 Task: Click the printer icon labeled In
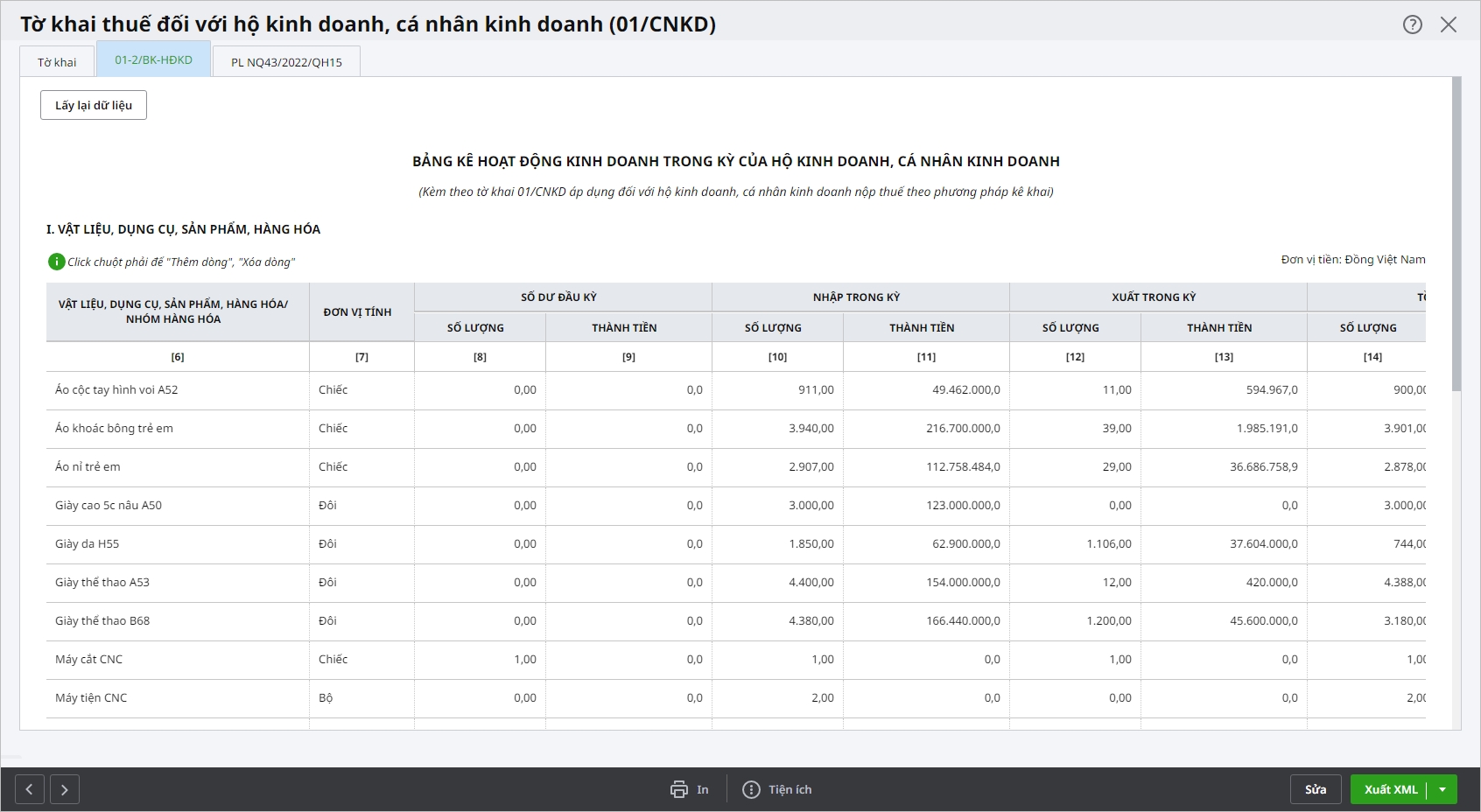pyautogui.click(x=680, y=789)
